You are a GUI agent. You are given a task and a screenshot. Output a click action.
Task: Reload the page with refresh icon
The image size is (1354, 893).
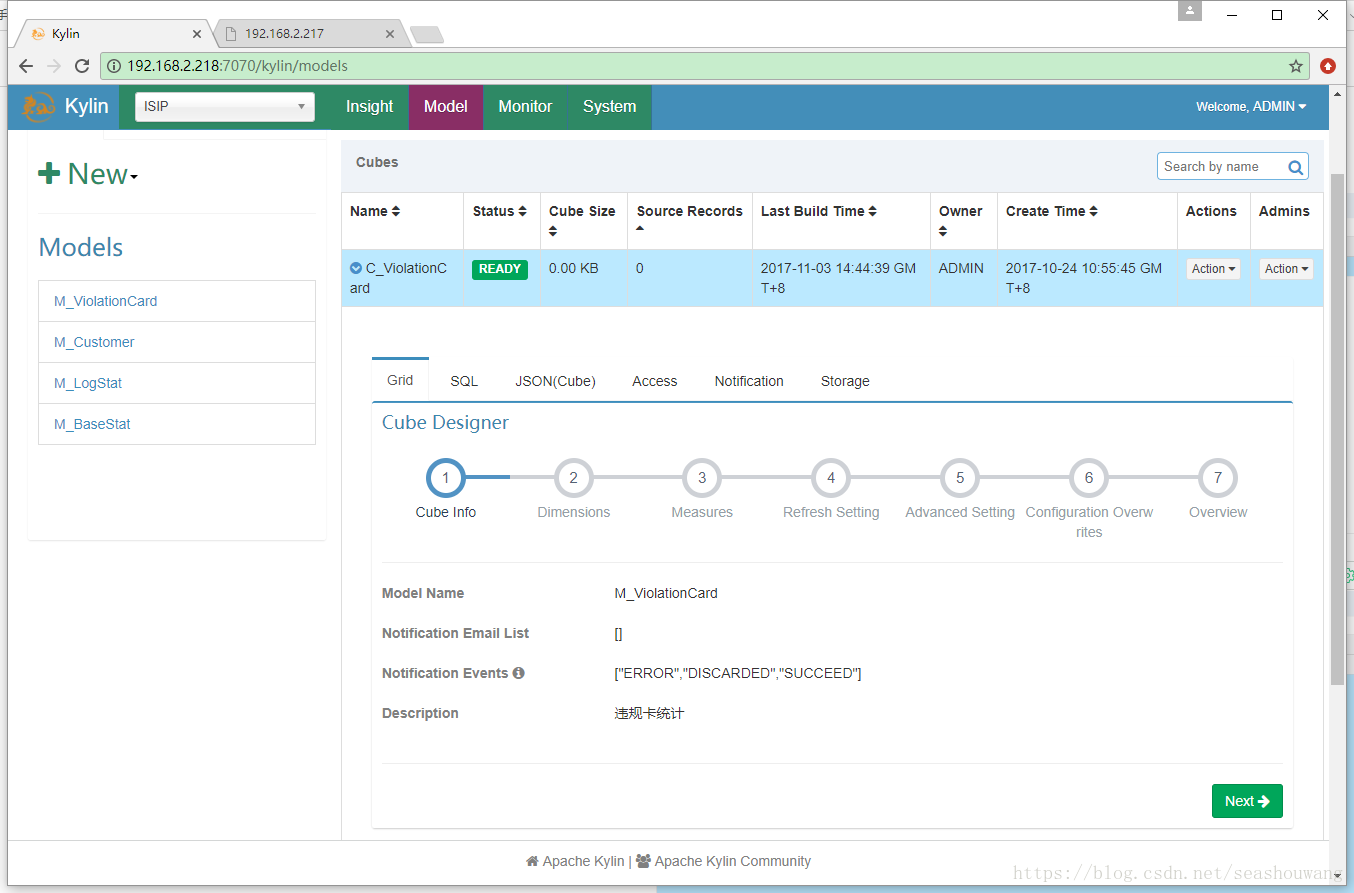[x=82, y=66]
